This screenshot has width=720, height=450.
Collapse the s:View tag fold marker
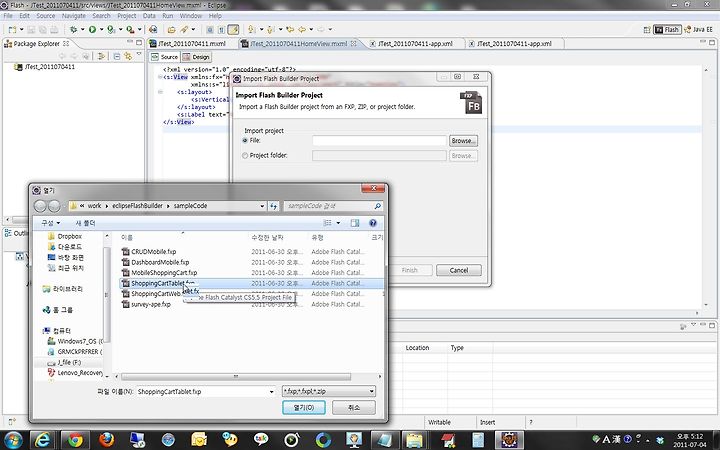coord(160,77)
